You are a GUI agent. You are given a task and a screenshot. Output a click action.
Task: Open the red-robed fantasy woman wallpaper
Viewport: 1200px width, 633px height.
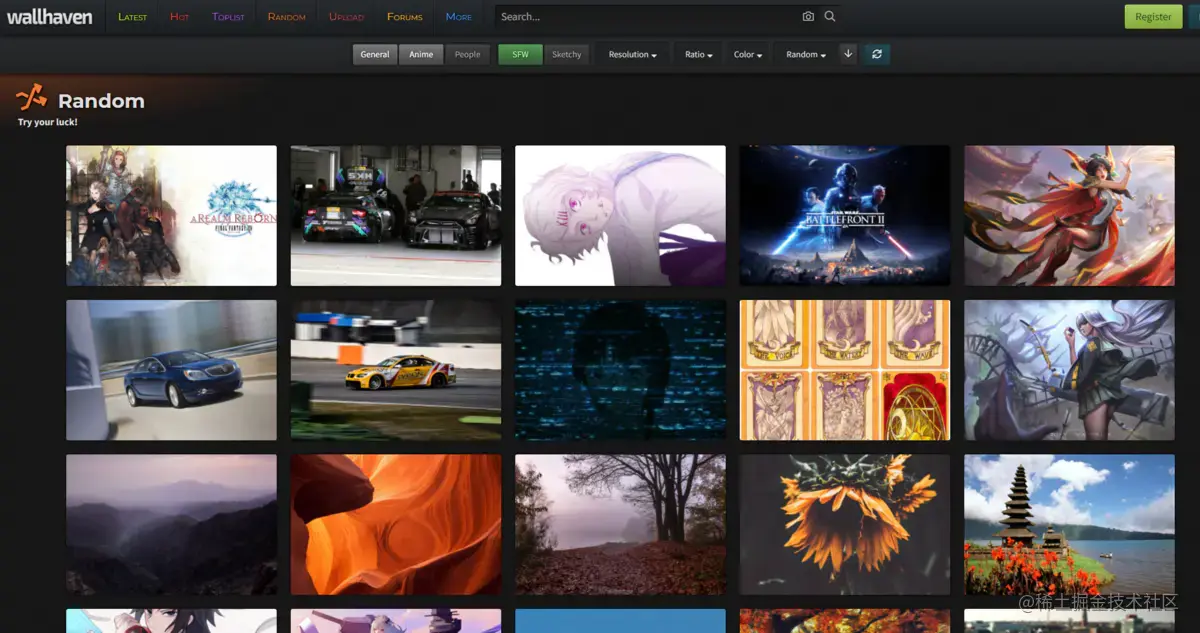pos(1069,216)
